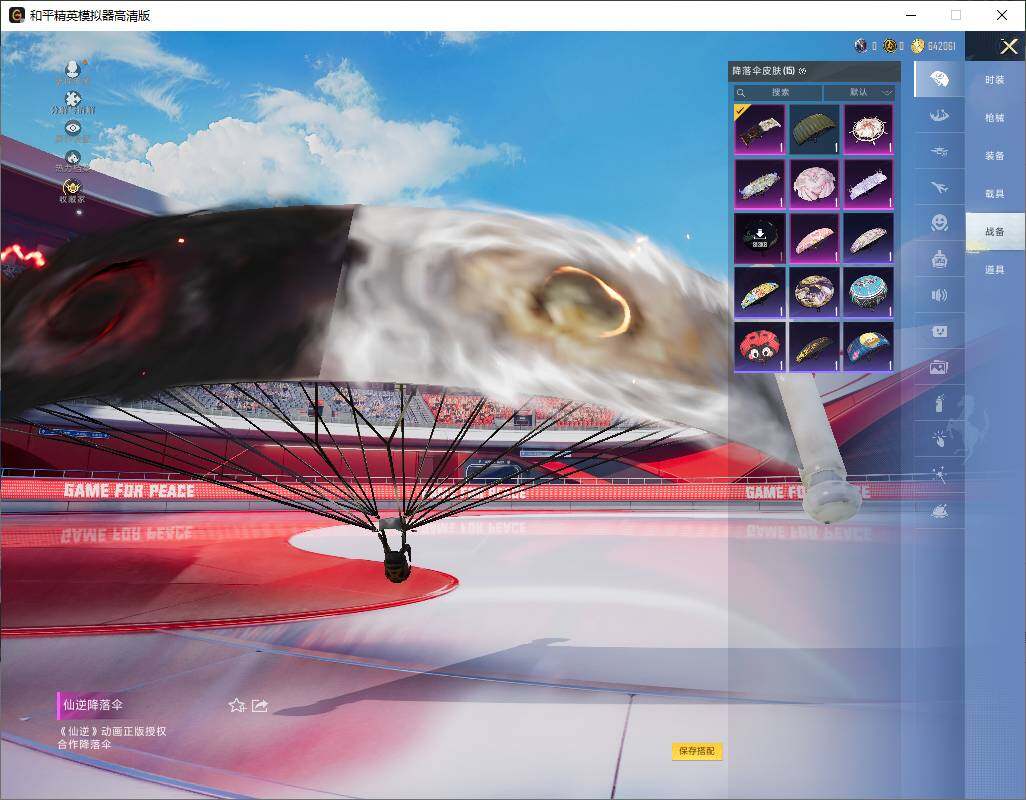Select the sticker face category icon
The height and width of the screenshot is (800, 1026).
939,332
